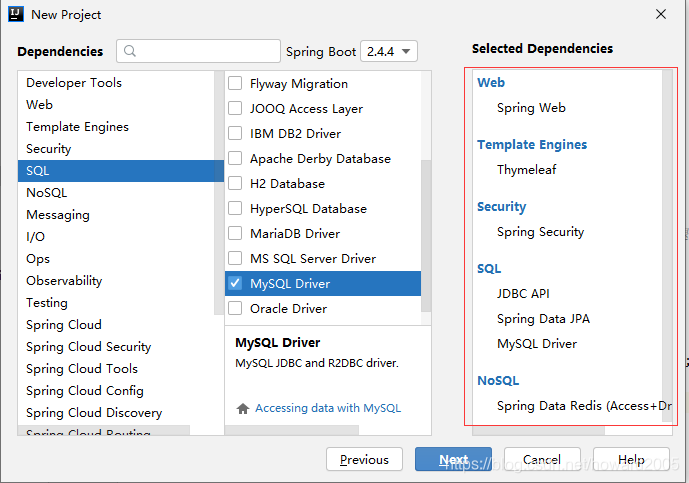Open NoSQL category in left list
The image size is (689, 483).
116,192
